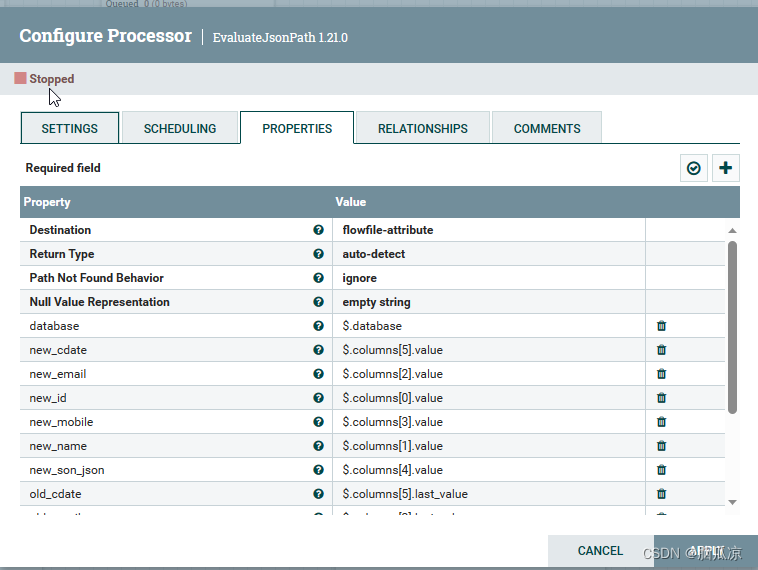The height and width of the screenshot is (570, 758).
Task: Open help icon for new_son_json property
Action: (318, 470)
